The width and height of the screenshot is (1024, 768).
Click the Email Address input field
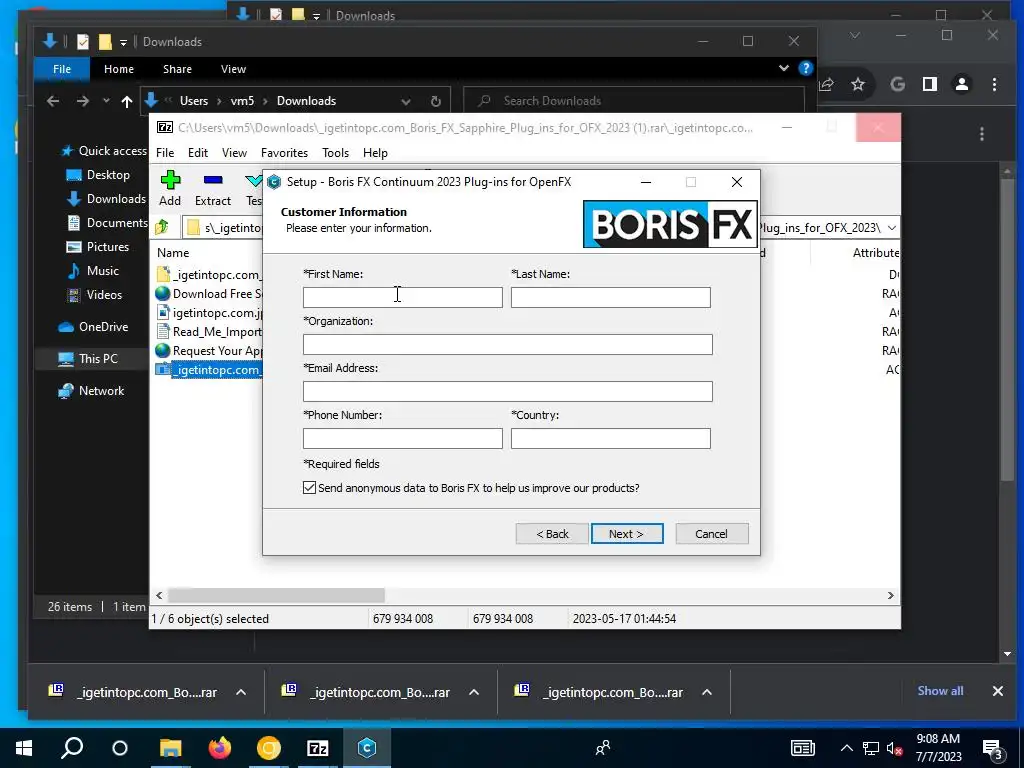[x=507, y=391]
